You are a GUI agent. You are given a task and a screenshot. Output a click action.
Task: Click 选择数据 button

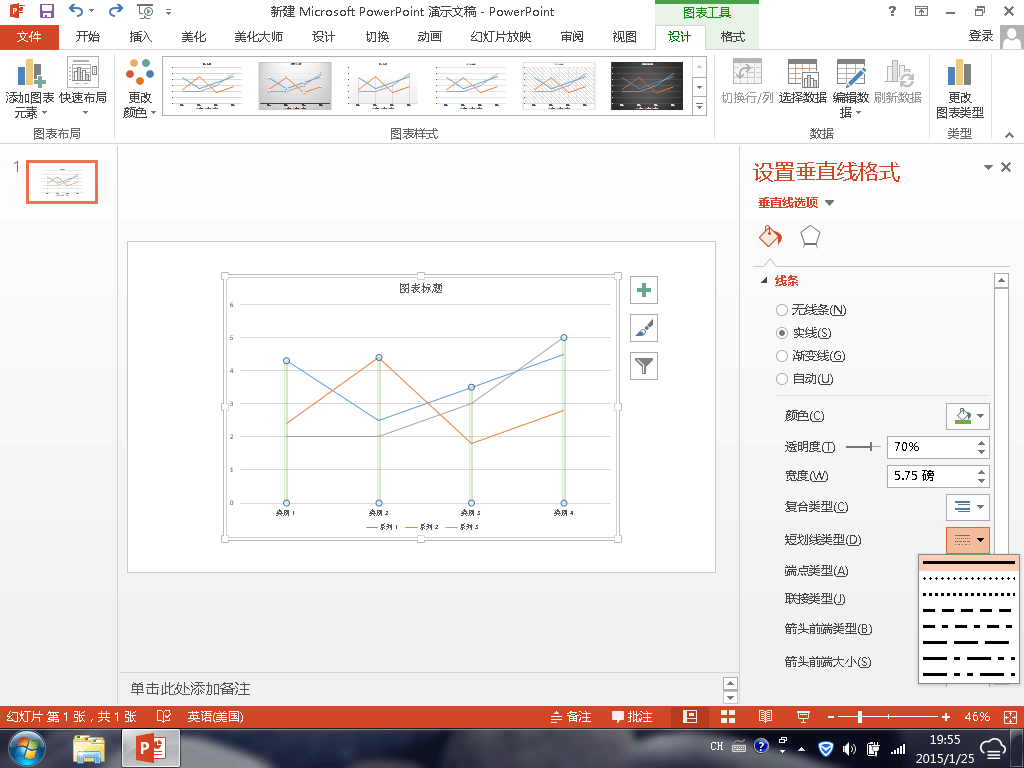[803, 83]
